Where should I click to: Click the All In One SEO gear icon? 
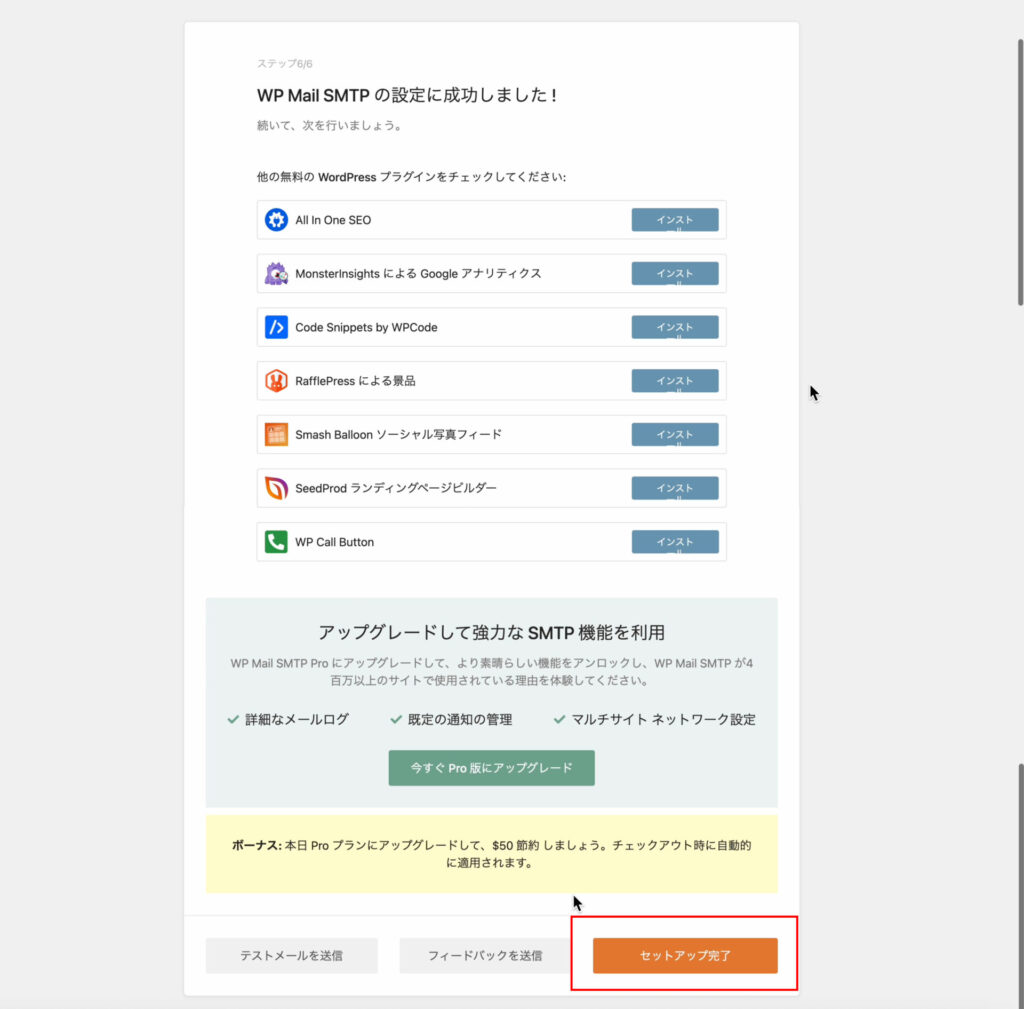coord(276,219)
